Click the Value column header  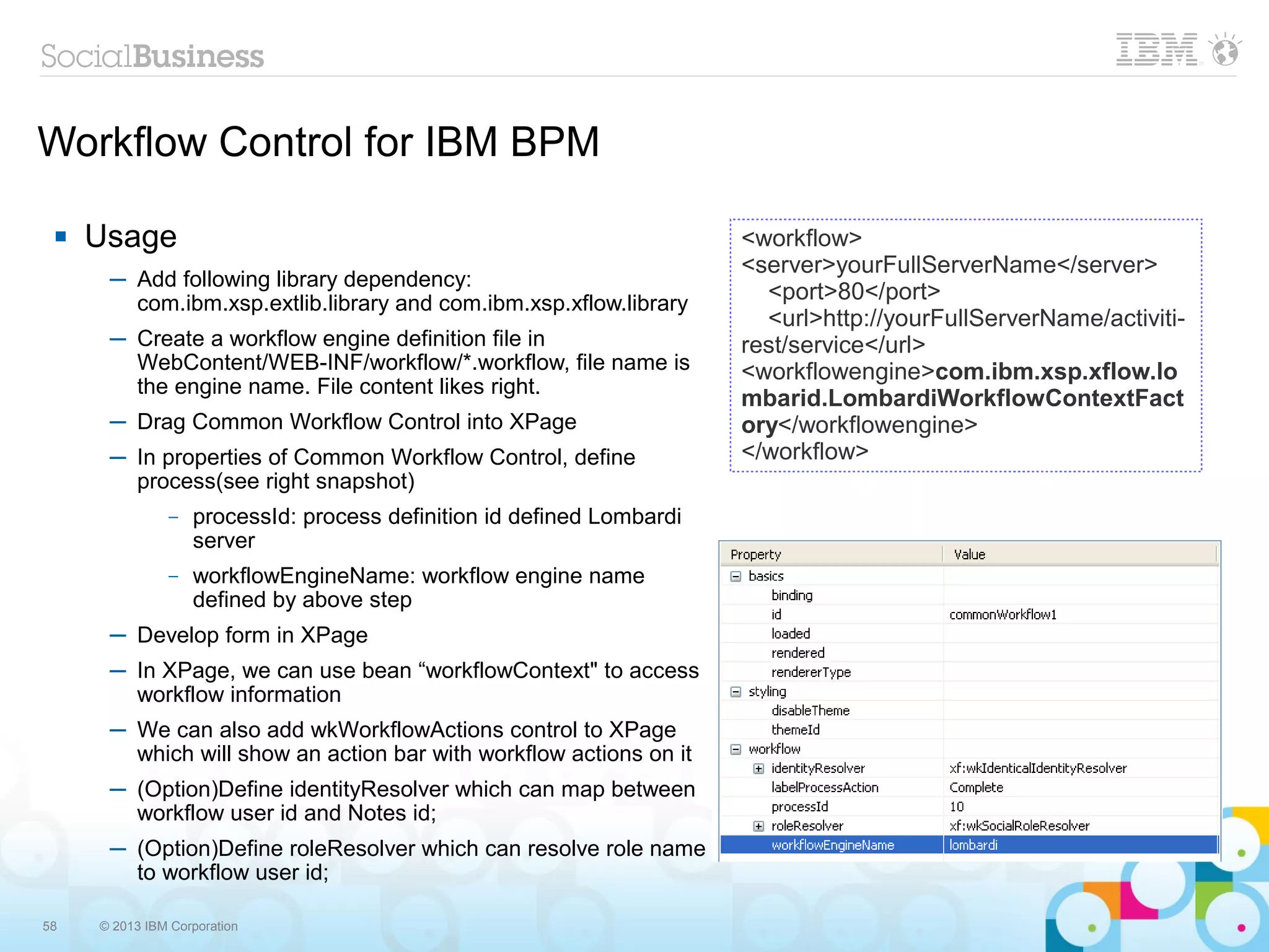pos(1080,554)
